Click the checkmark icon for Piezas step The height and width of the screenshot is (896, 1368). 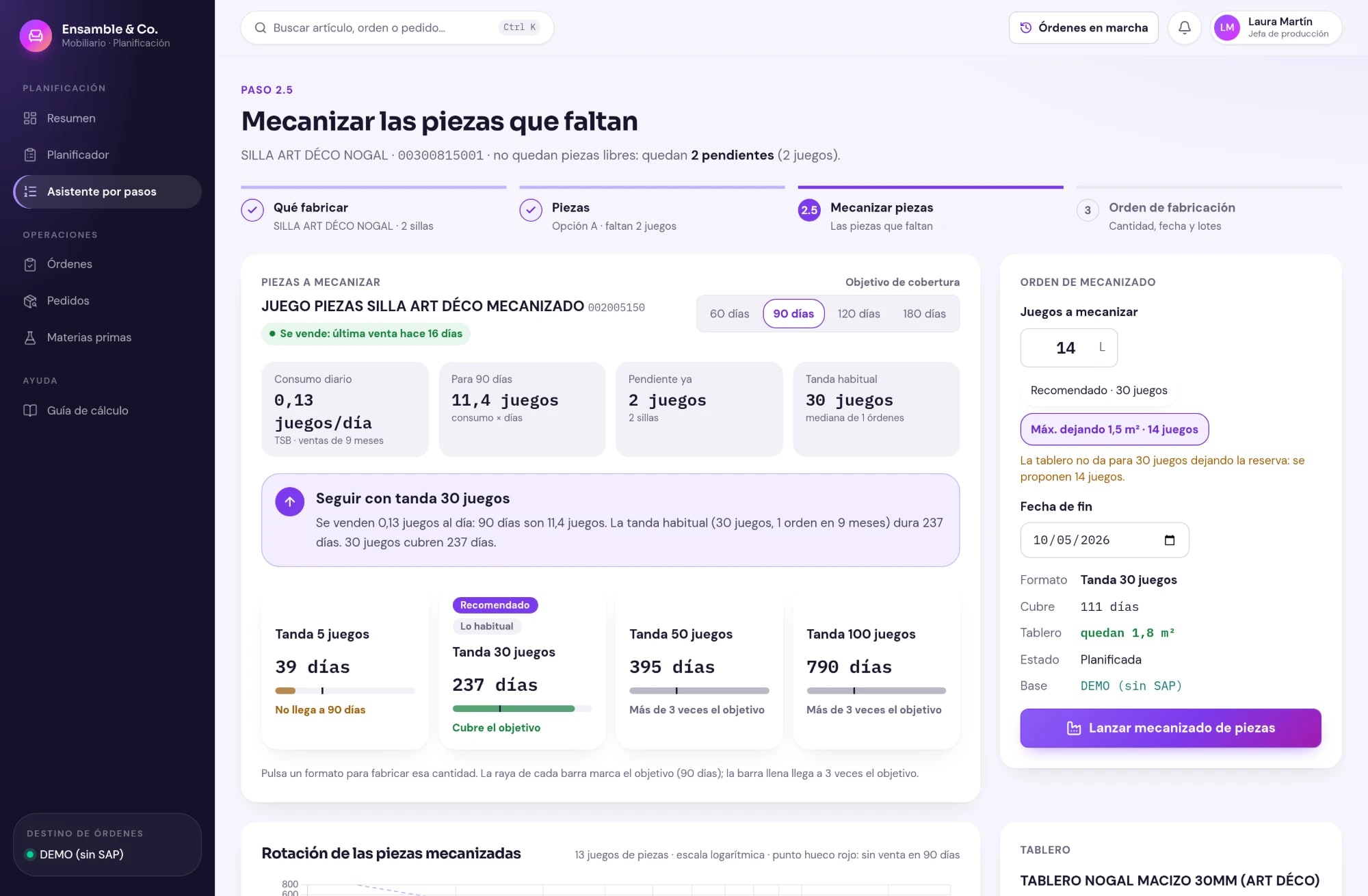click(x=531, y=210)
